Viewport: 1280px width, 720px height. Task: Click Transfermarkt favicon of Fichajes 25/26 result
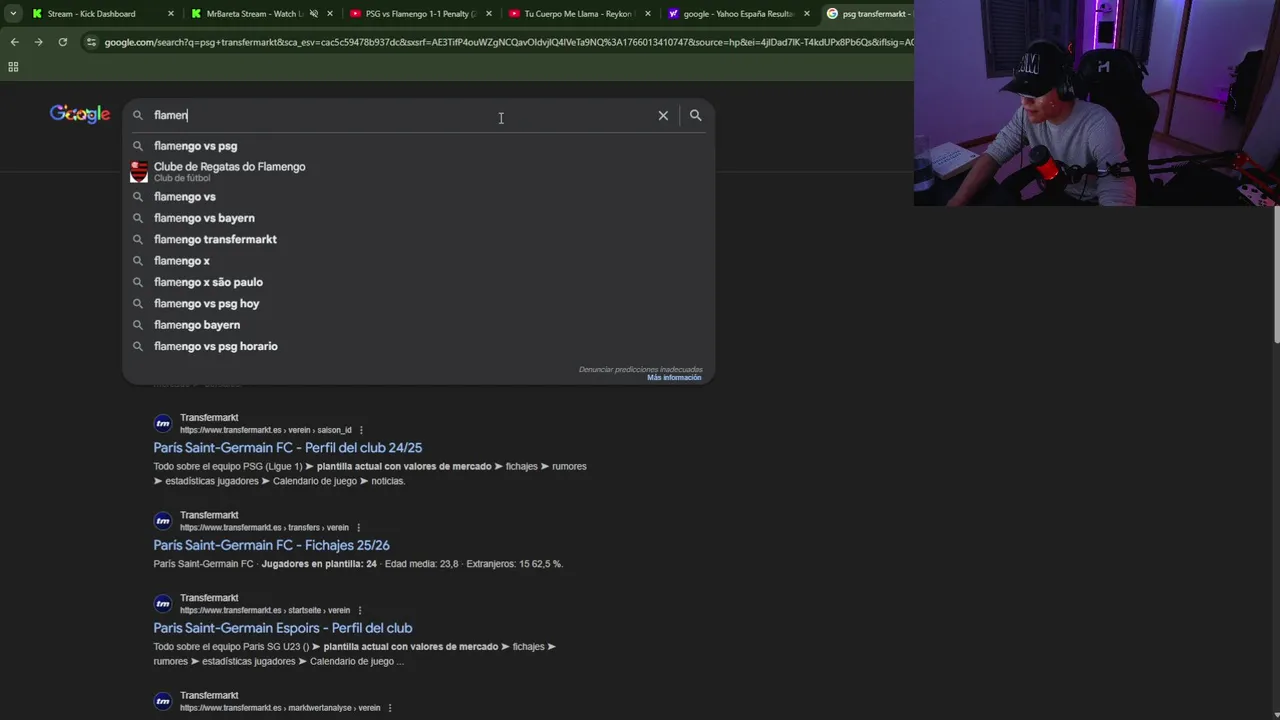click(x=163, y=521)
